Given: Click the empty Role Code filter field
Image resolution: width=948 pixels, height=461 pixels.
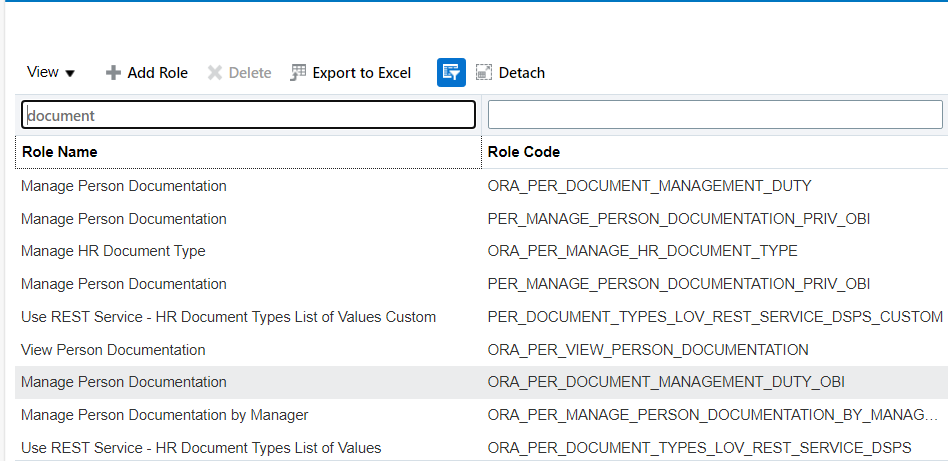Looking at the screenshot, I should click(x=715, y=115).
